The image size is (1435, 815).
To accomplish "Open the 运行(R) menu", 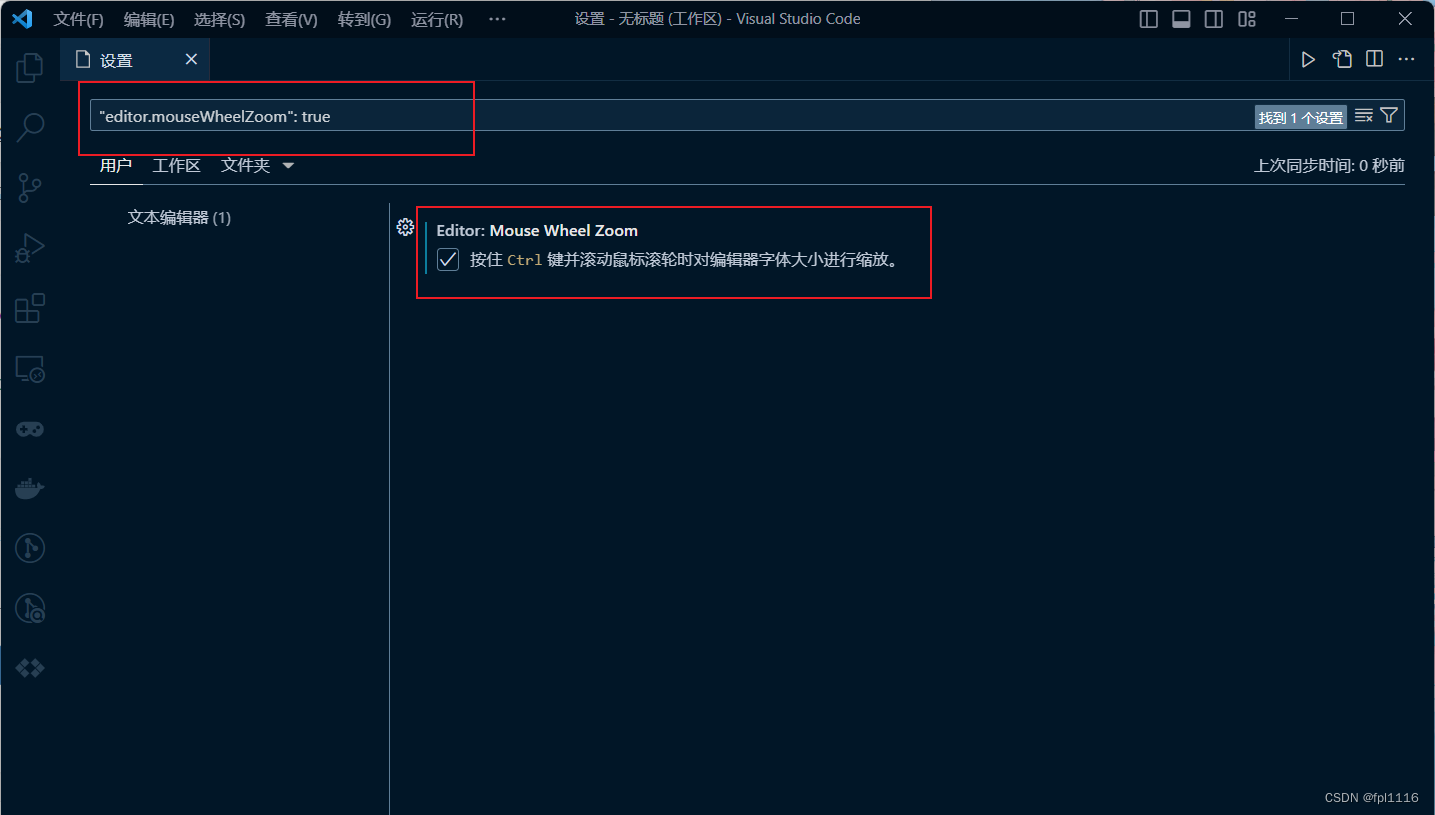I will click(437, 19).
